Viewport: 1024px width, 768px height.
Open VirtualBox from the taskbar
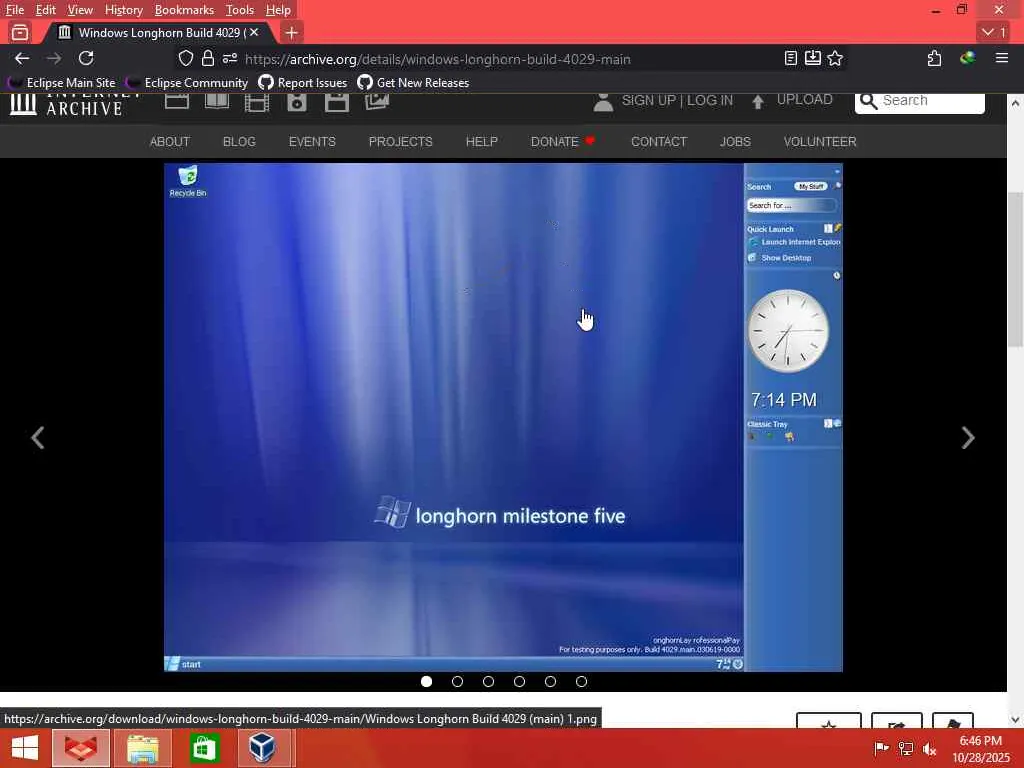click(263, 748)
